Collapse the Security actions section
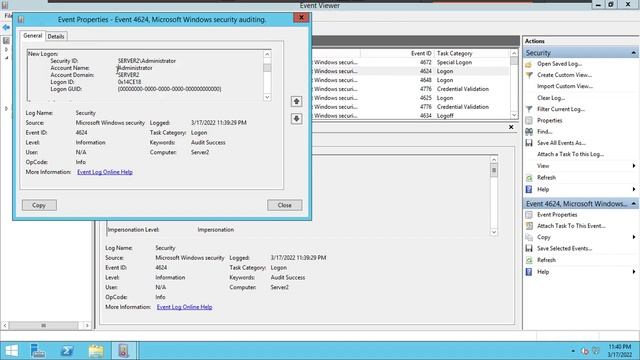This screenshot has width=640, height=360. (633, 53)
